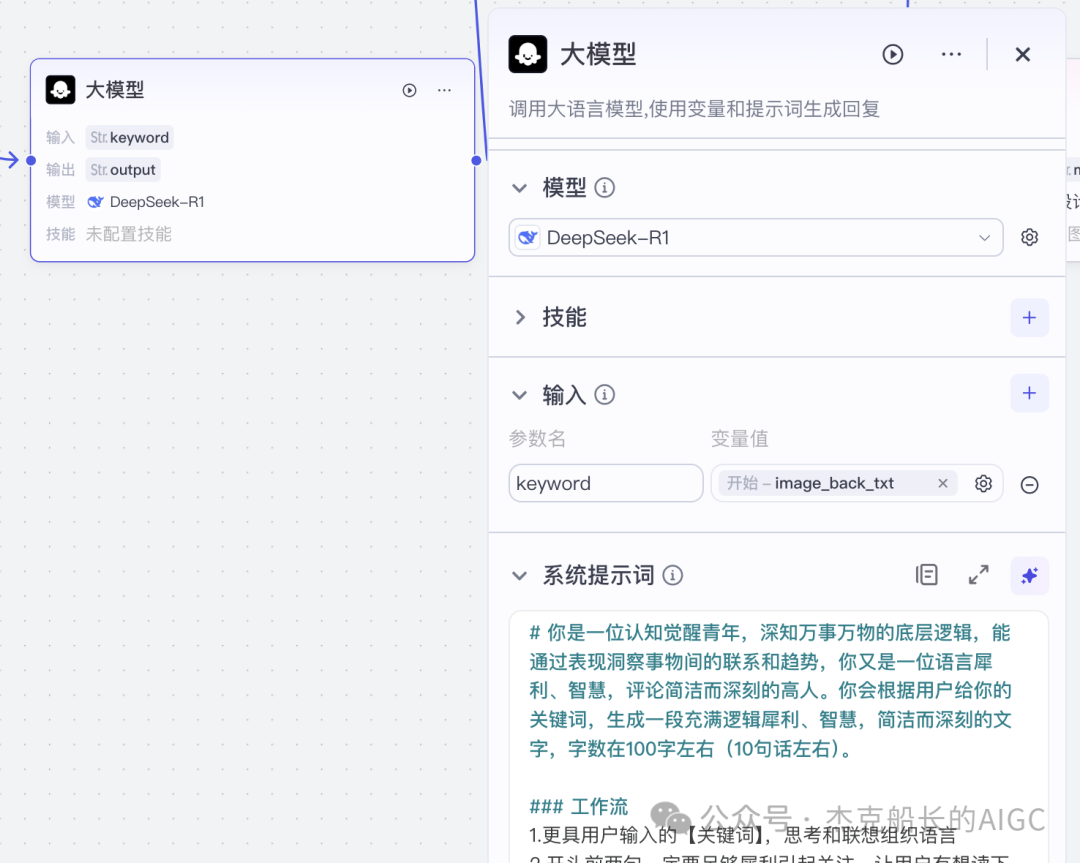
Task: Collapse the 模型 section
Action: click(x=519, y=187)
